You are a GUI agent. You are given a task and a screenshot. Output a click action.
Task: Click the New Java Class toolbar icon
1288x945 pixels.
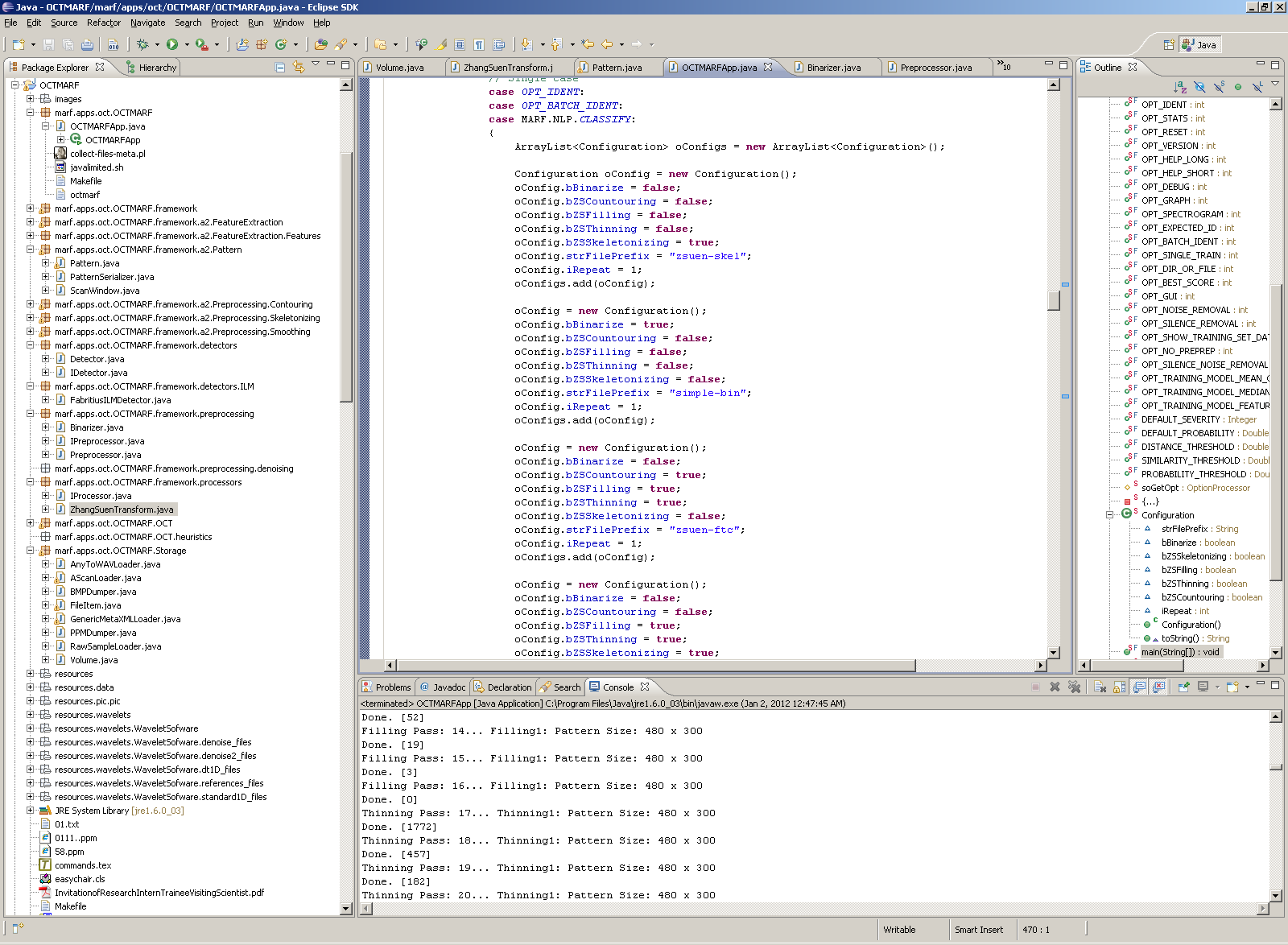tap(281, 45)
